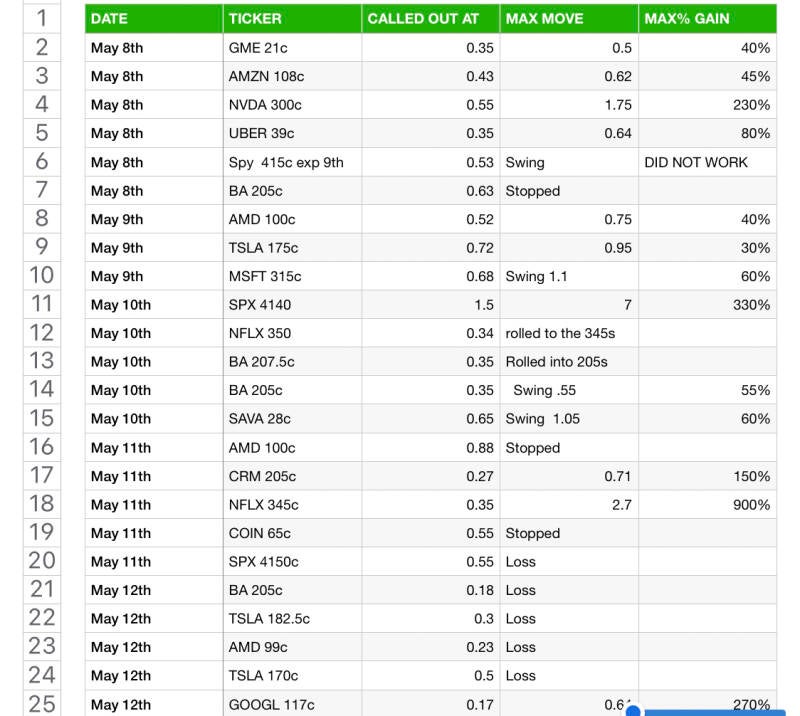Select row number 11
800x716 pixels.
[42, 304]
